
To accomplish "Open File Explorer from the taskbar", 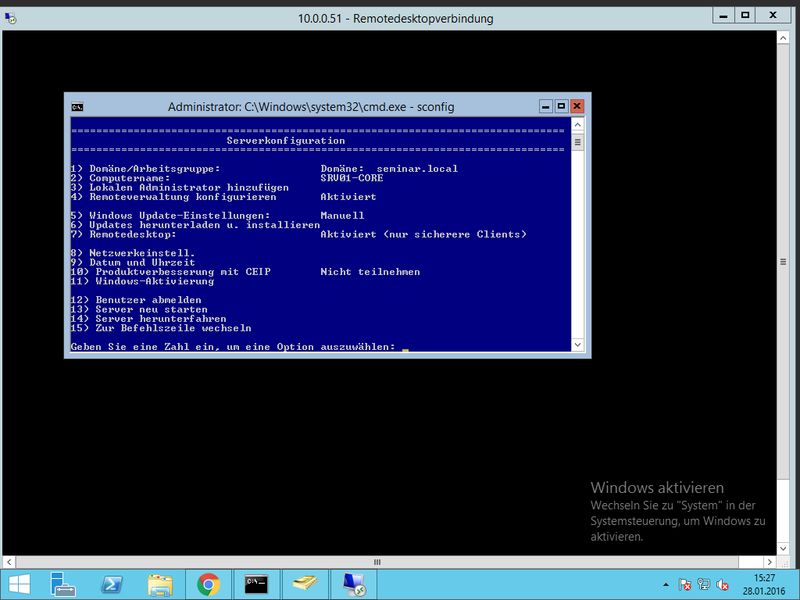I will (160, 584).
